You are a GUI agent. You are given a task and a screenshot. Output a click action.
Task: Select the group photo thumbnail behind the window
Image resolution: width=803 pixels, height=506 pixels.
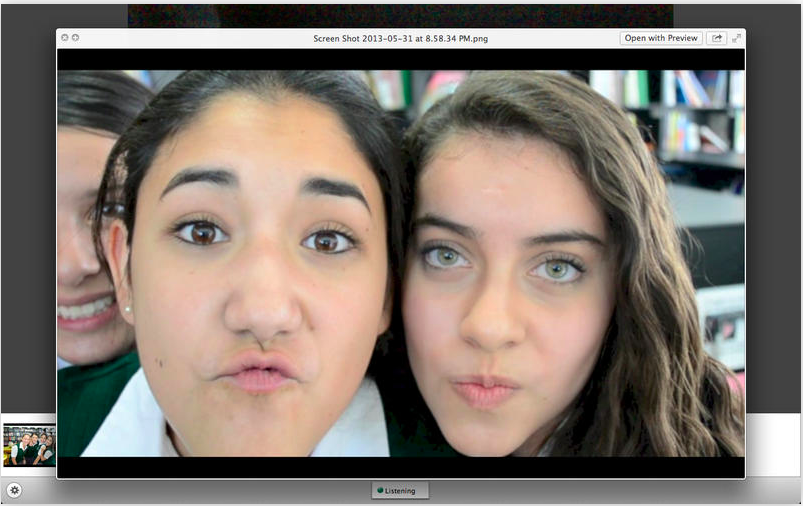(29, 445)
